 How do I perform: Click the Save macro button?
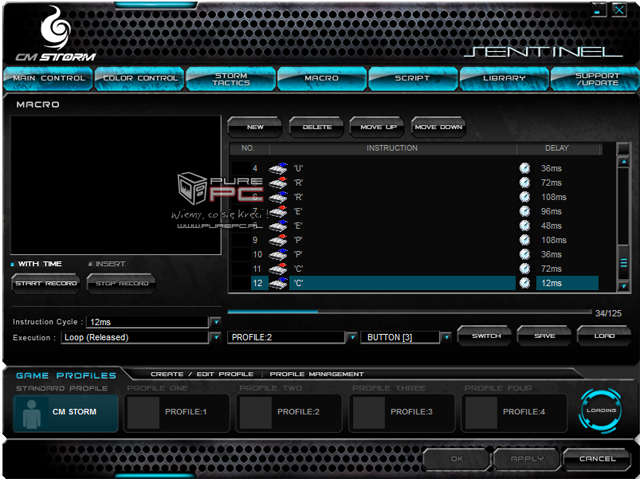pyautogui.click(x=544, y=336)
